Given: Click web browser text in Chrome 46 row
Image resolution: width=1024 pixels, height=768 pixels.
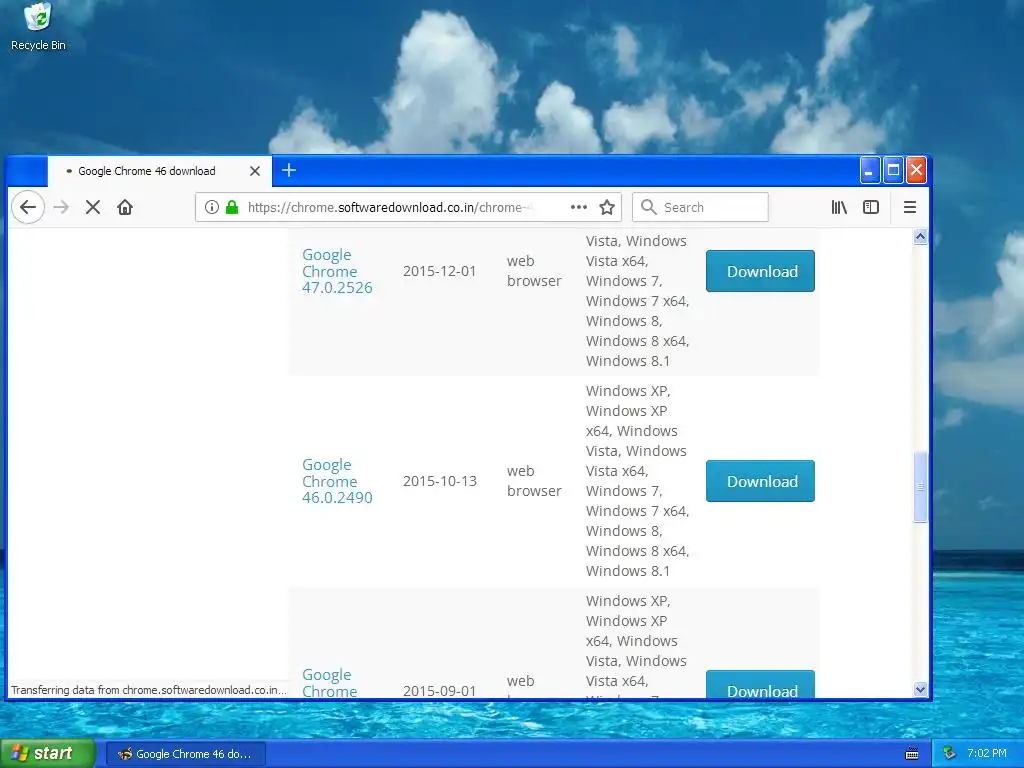Looking at the screenshot, I should [x=534, y=481].
